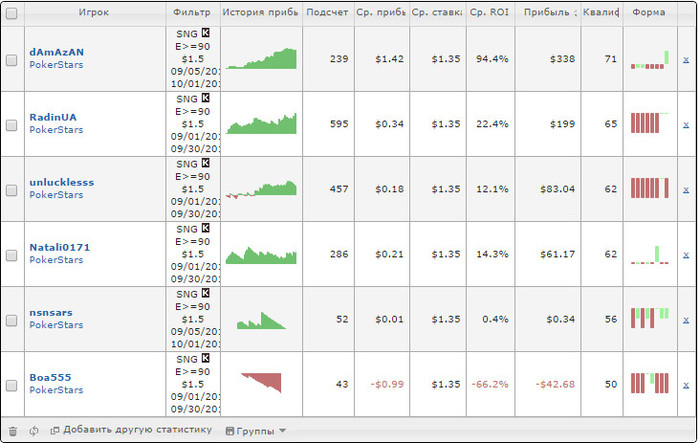Open the Группы dropdown
This screenshot has height=443, width=700.
pyautogui.click(x=256, y=431)
